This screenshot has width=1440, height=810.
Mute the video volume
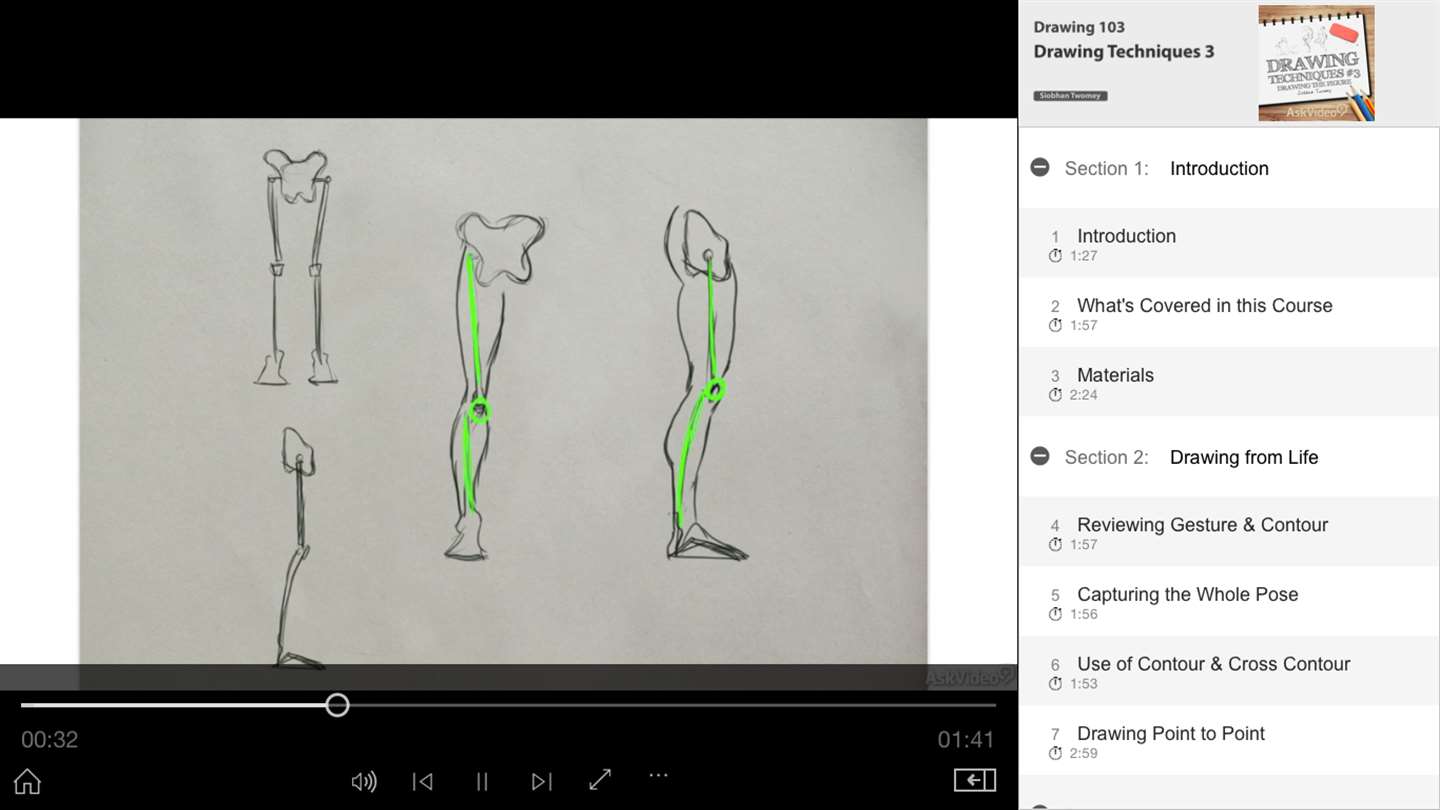(x=364, y=782)
